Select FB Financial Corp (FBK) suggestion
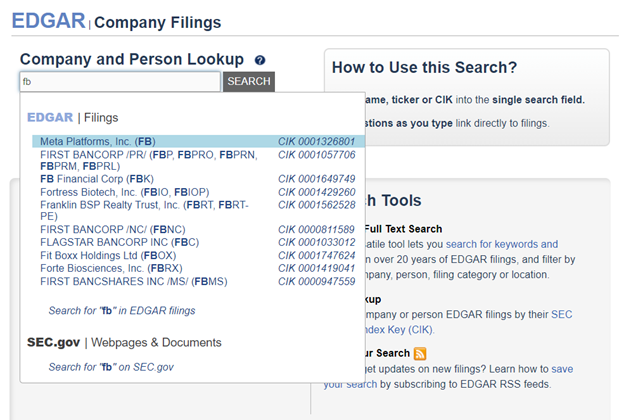This screenshot has height=420, width=624. (198, 179)
